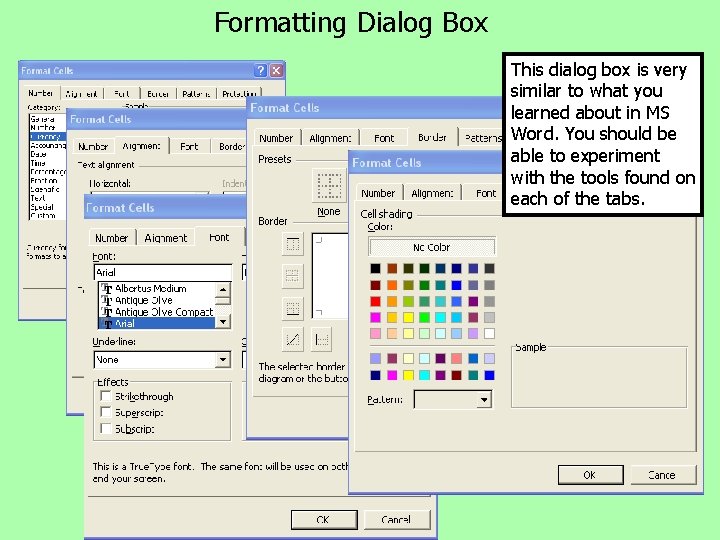Select Special in the Category list
The width and height of the screenshot is (720, 540).
[x=48, y=207]
